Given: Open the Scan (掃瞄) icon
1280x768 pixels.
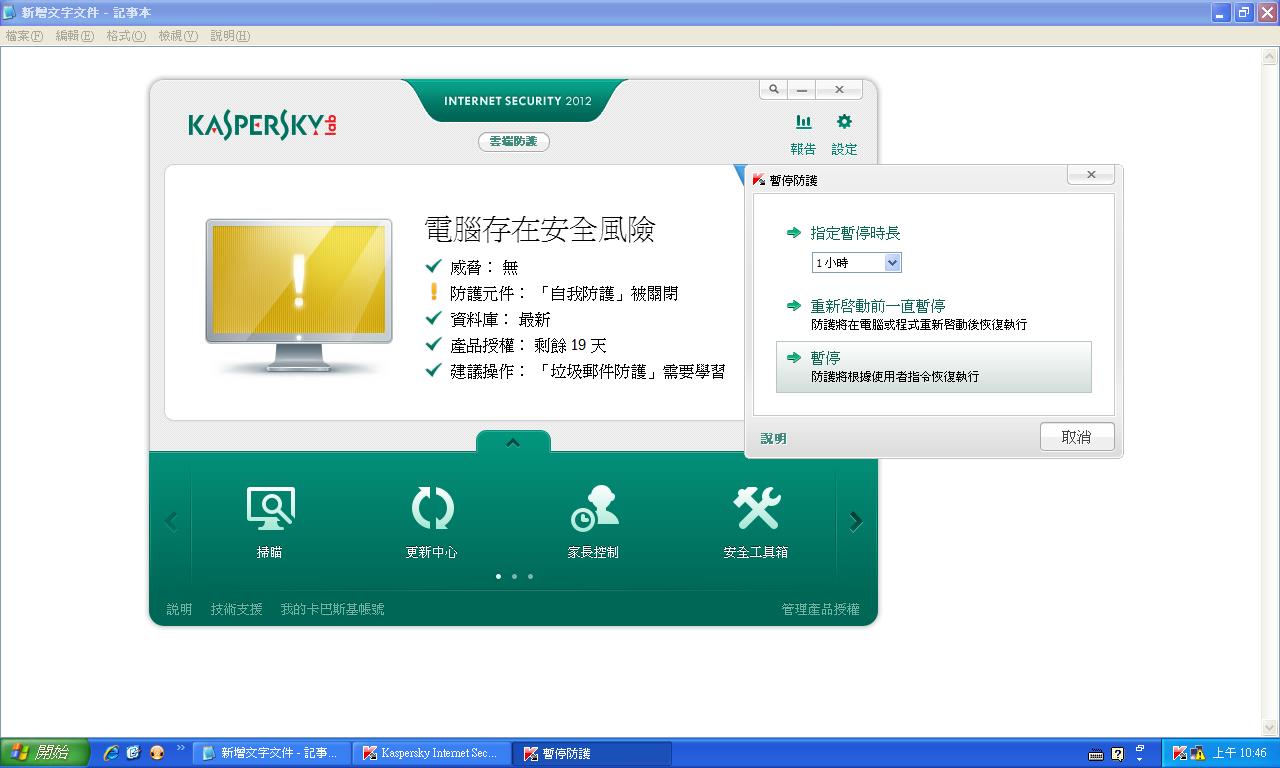Looking at the screenshot, I should [x=270, y=510].
